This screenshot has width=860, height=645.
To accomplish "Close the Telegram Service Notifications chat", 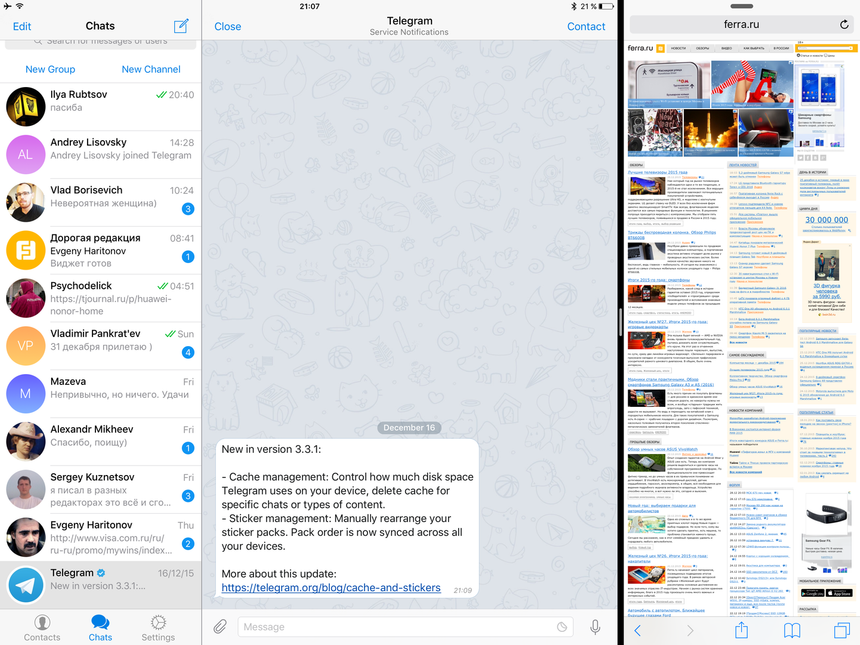I will pos(228,26).
